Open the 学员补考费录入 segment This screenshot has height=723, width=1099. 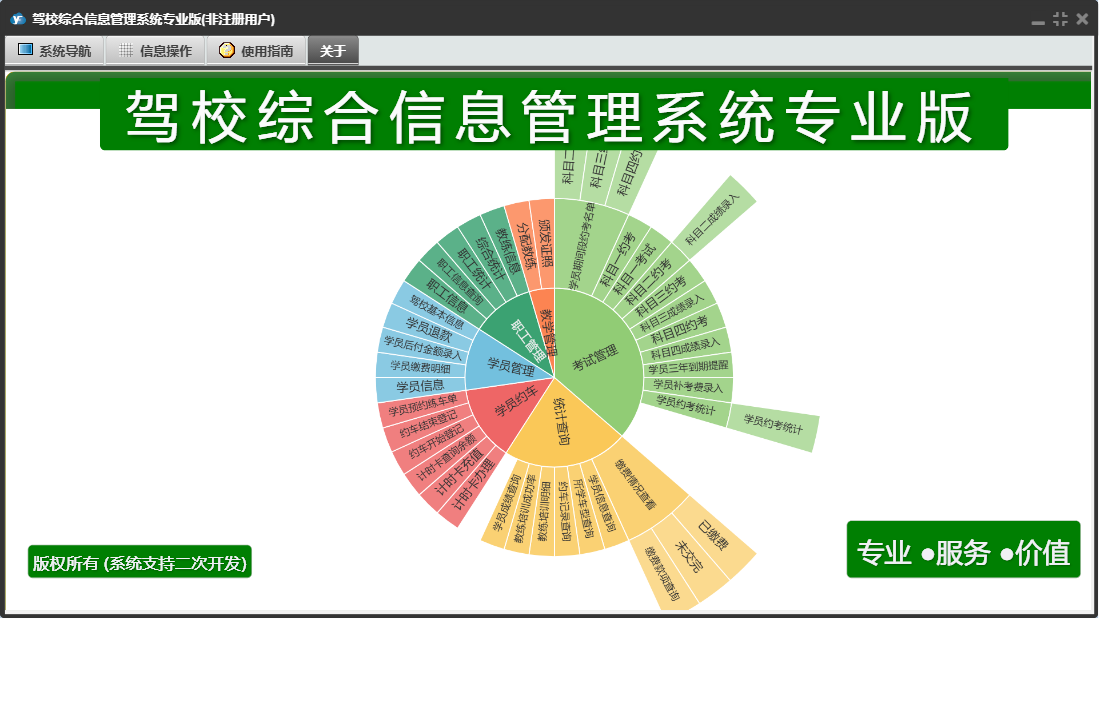coord(688,386)
